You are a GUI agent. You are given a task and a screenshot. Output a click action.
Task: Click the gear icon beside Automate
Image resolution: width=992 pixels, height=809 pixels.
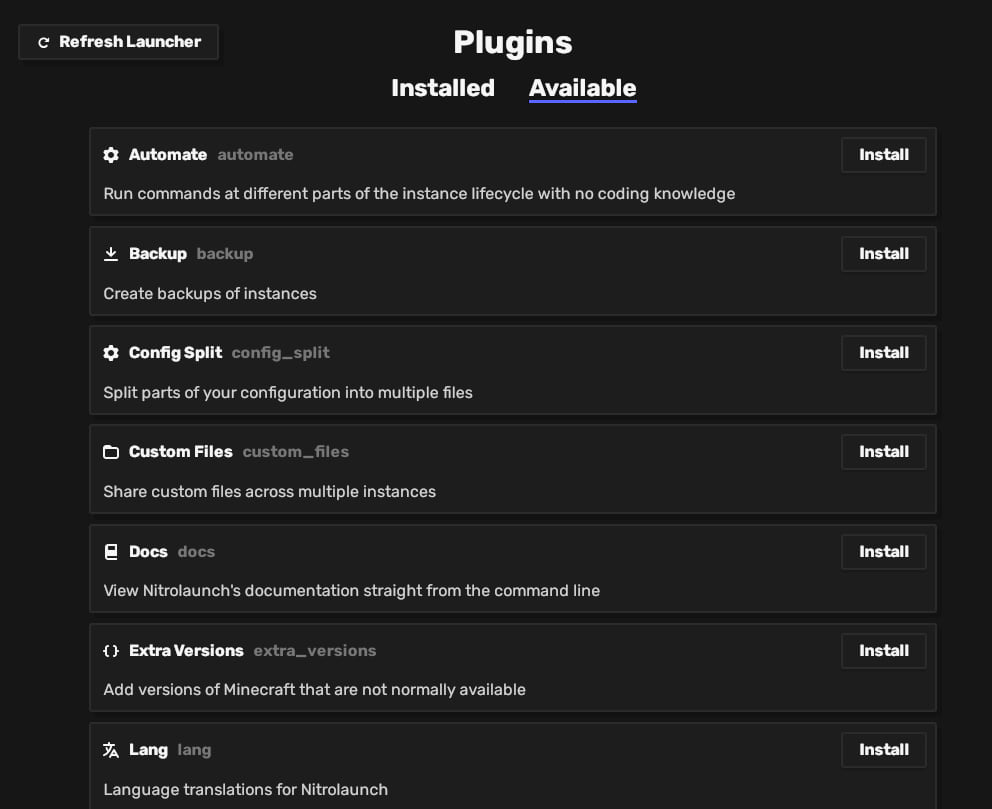tap(111, 155)
